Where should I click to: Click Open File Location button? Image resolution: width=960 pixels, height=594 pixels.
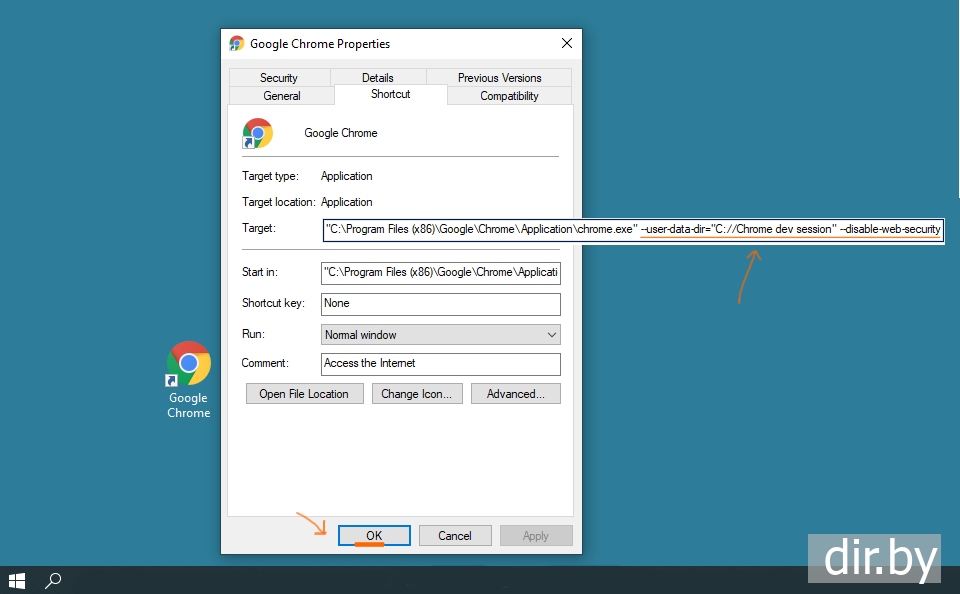pos(304,394)
